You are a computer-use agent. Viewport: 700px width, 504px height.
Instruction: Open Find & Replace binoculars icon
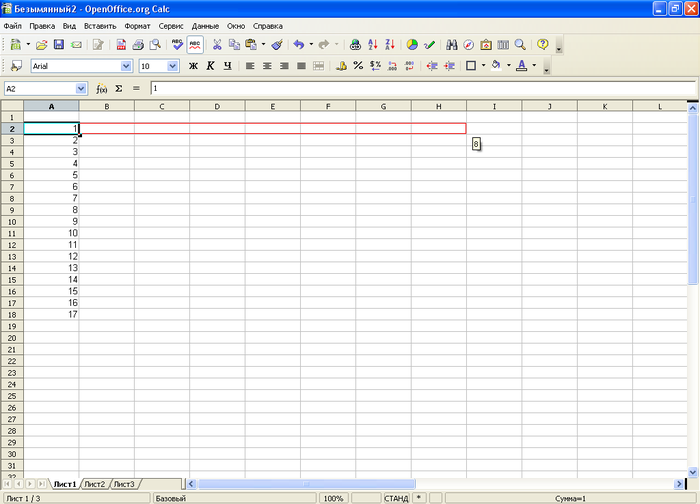point(451,45)
